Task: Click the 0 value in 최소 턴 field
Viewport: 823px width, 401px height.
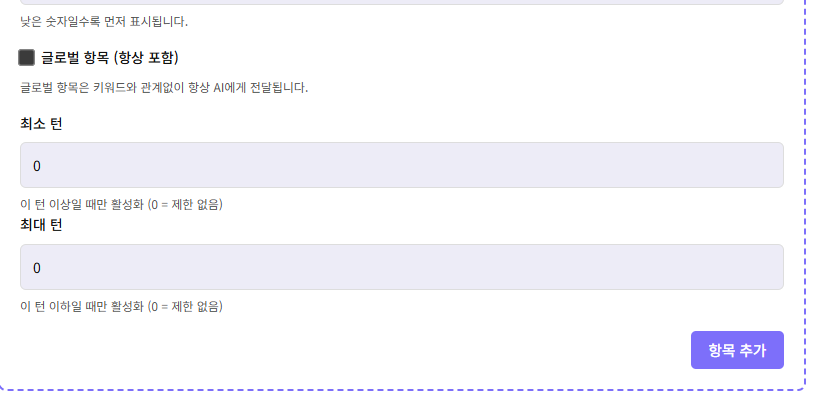Action: (37, 165)
